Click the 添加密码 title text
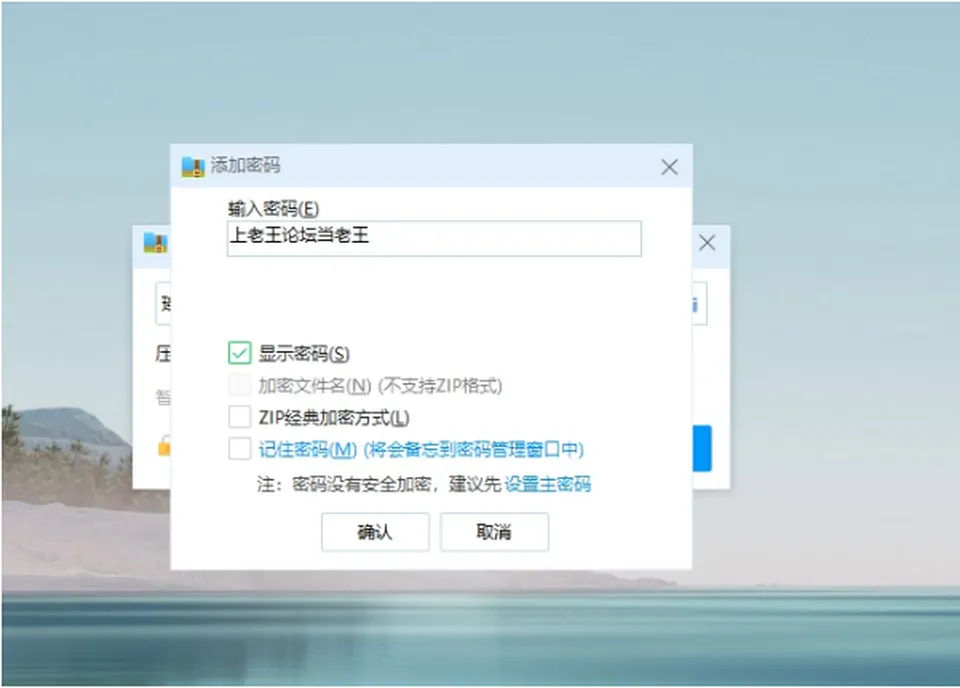The width and height of the screenshot is (960, 688). (246, 165)
